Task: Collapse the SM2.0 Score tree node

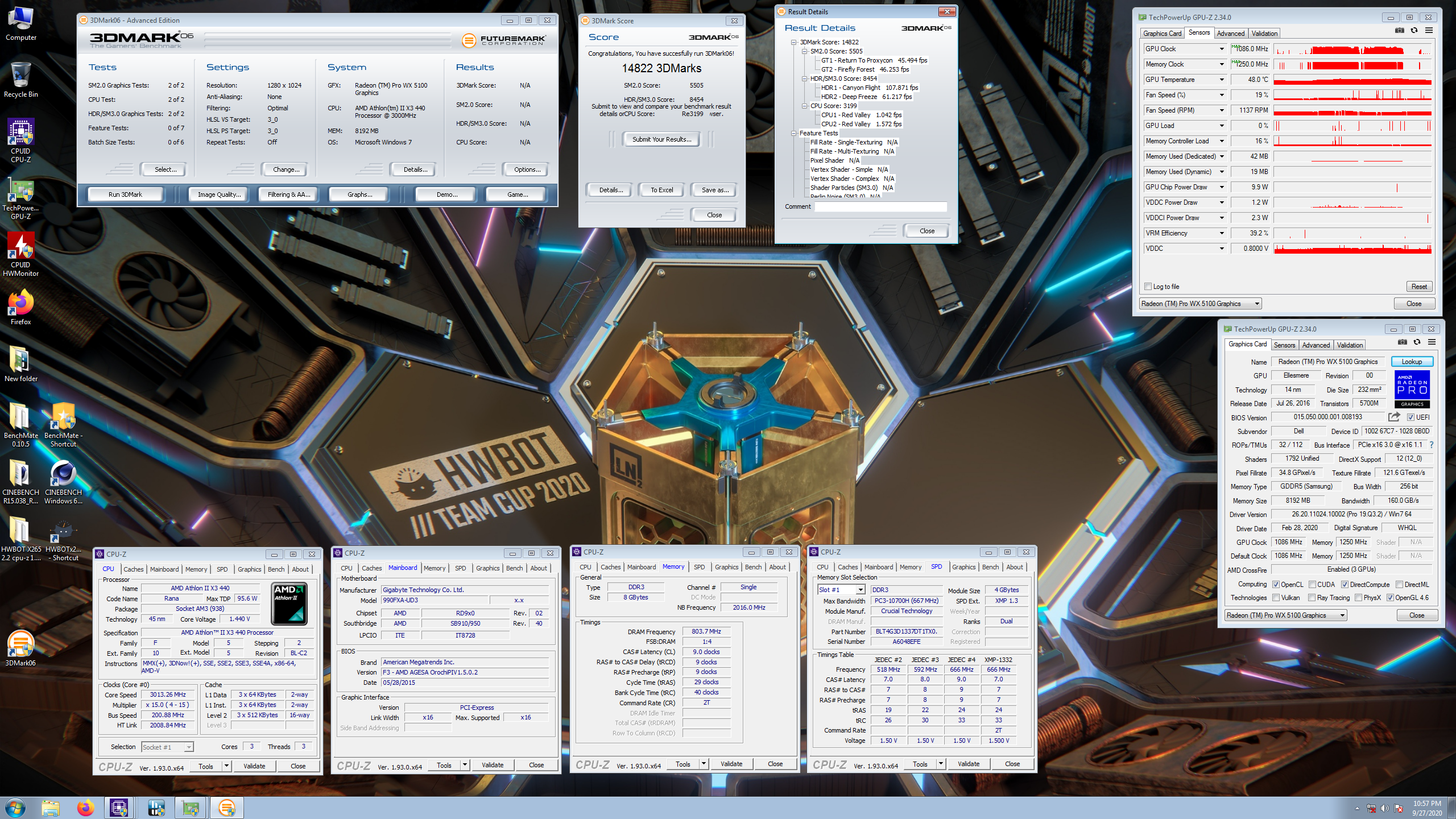Action: coord(805,51)
